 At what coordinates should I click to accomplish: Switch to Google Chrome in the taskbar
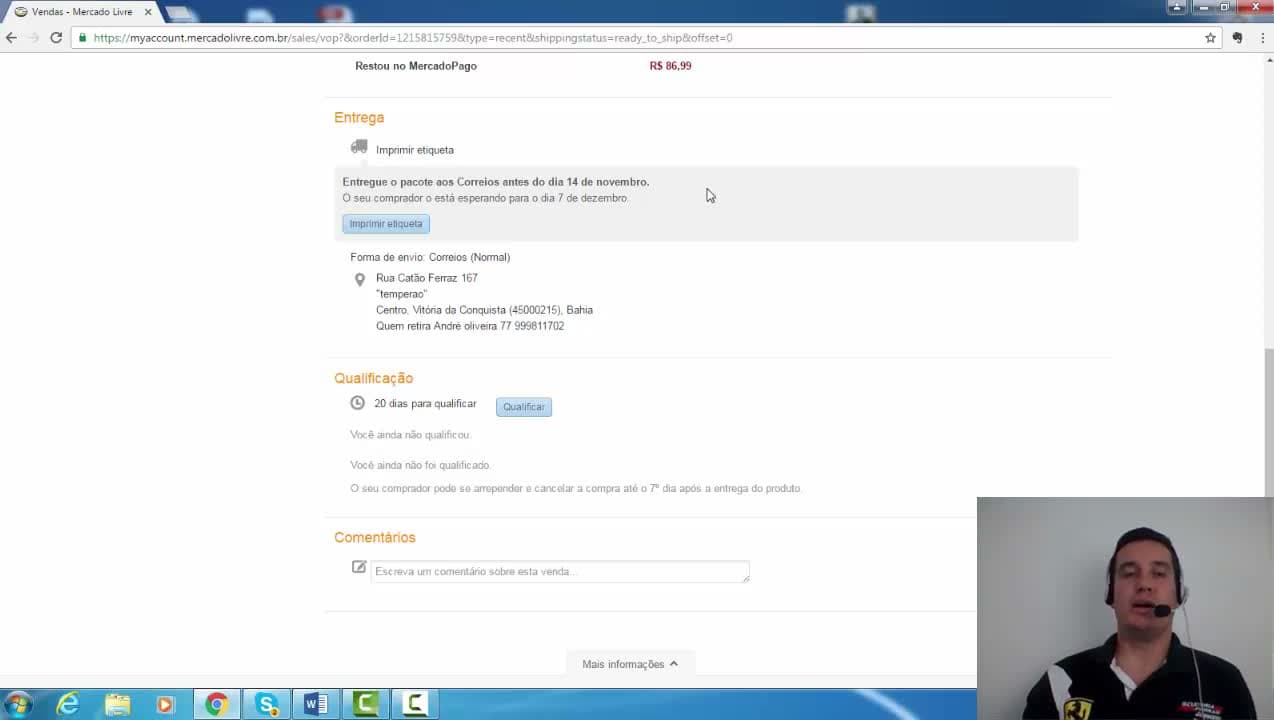216,705
